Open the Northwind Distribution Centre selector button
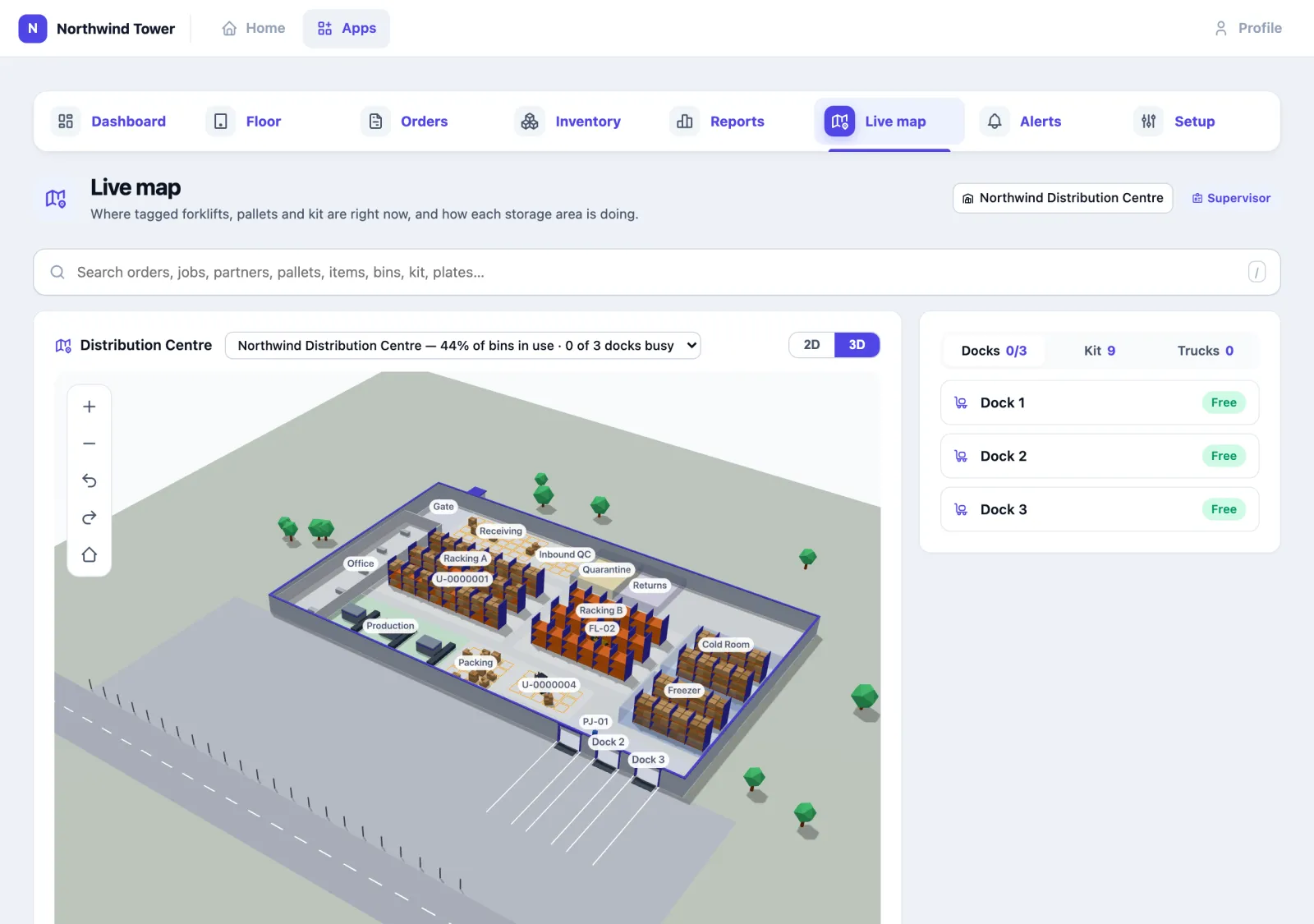The height and width of the screenshot is (924, 1314). [x=1063, y=198]
